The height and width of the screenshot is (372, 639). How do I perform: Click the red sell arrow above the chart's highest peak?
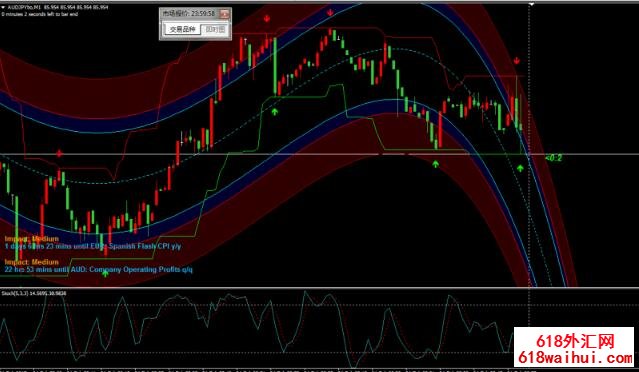pos(330,13)
